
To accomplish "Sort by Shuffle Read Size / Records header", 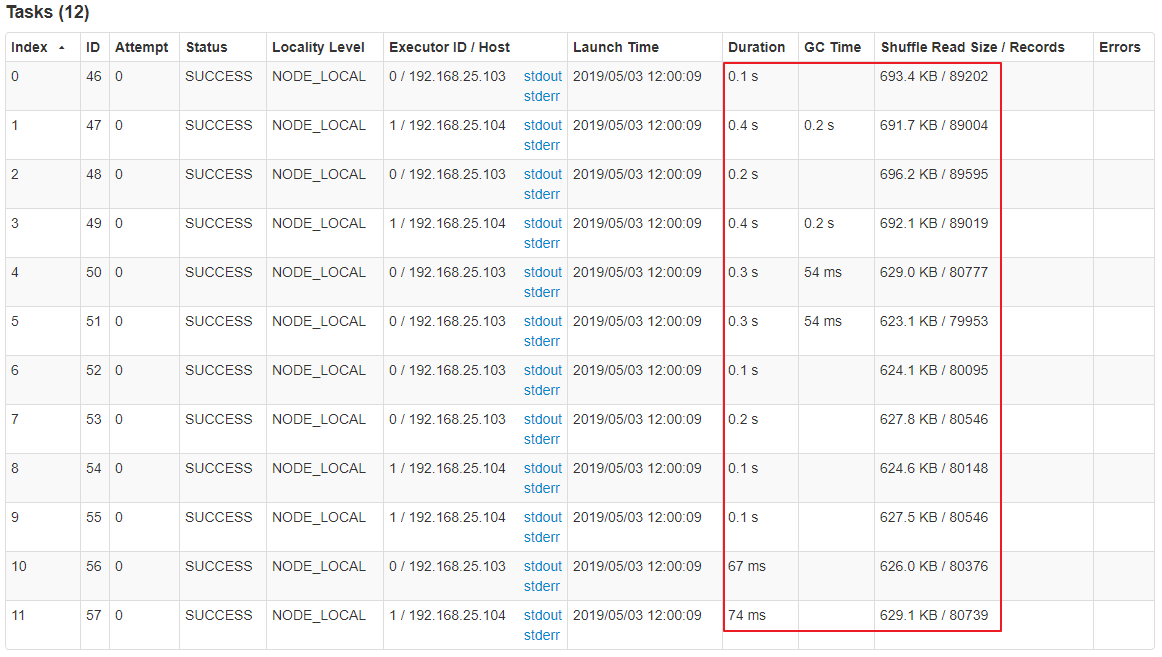I will pyautogui.click(x=972, y=47).
